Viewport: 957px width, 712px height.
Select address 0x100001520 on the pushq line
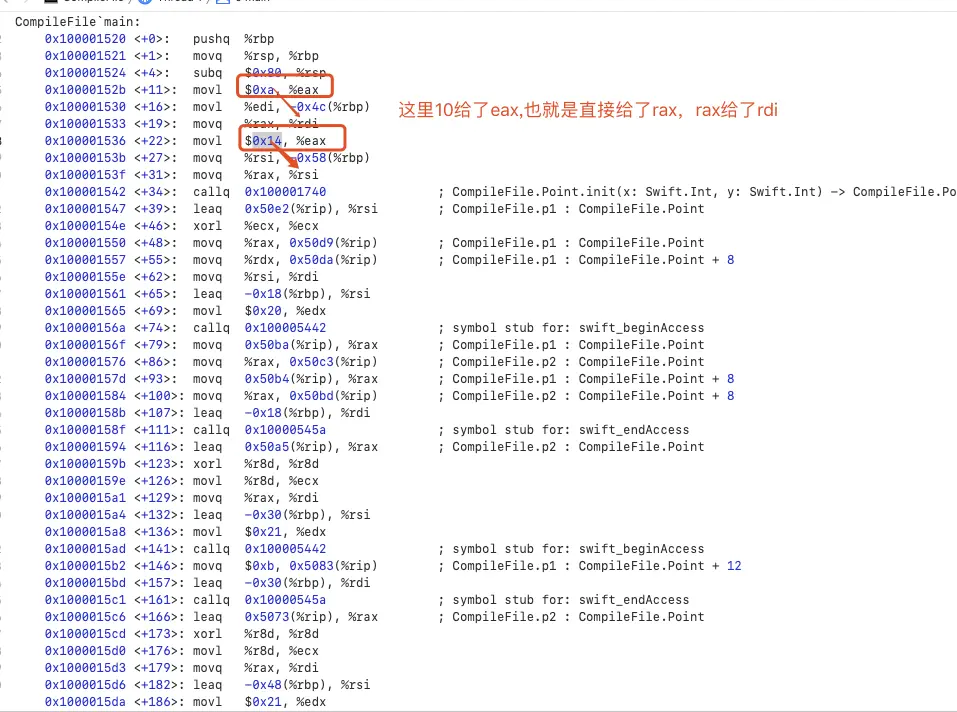(x=85, y=39)
